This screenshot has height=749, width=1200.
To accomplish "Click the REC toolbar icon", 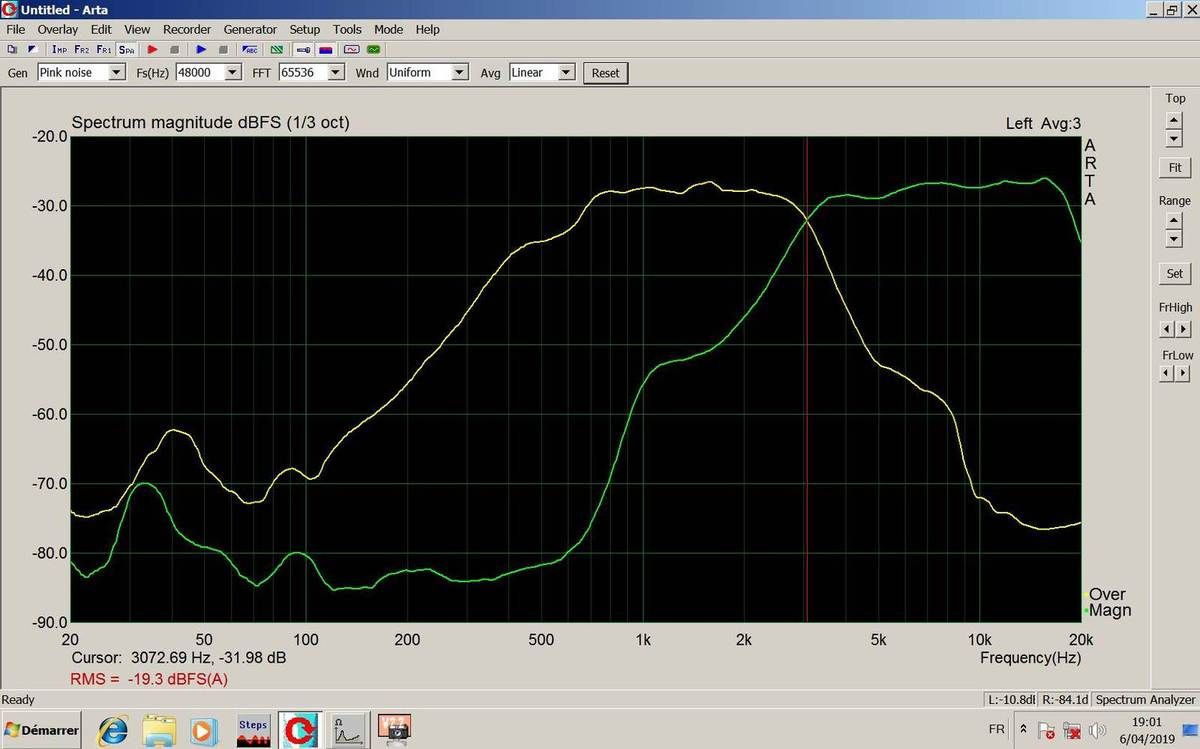I will click(x=250, y=49).
